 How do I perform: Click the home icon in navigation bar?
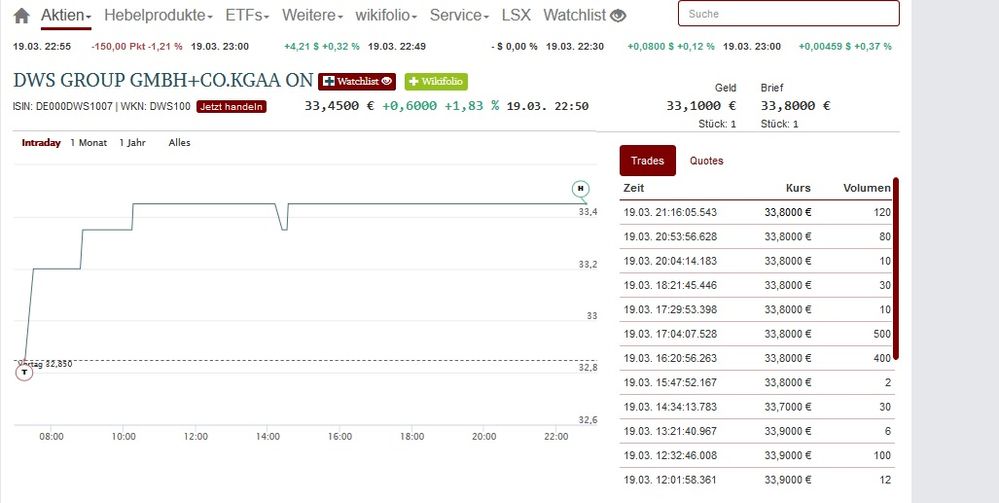click(21, 16)
